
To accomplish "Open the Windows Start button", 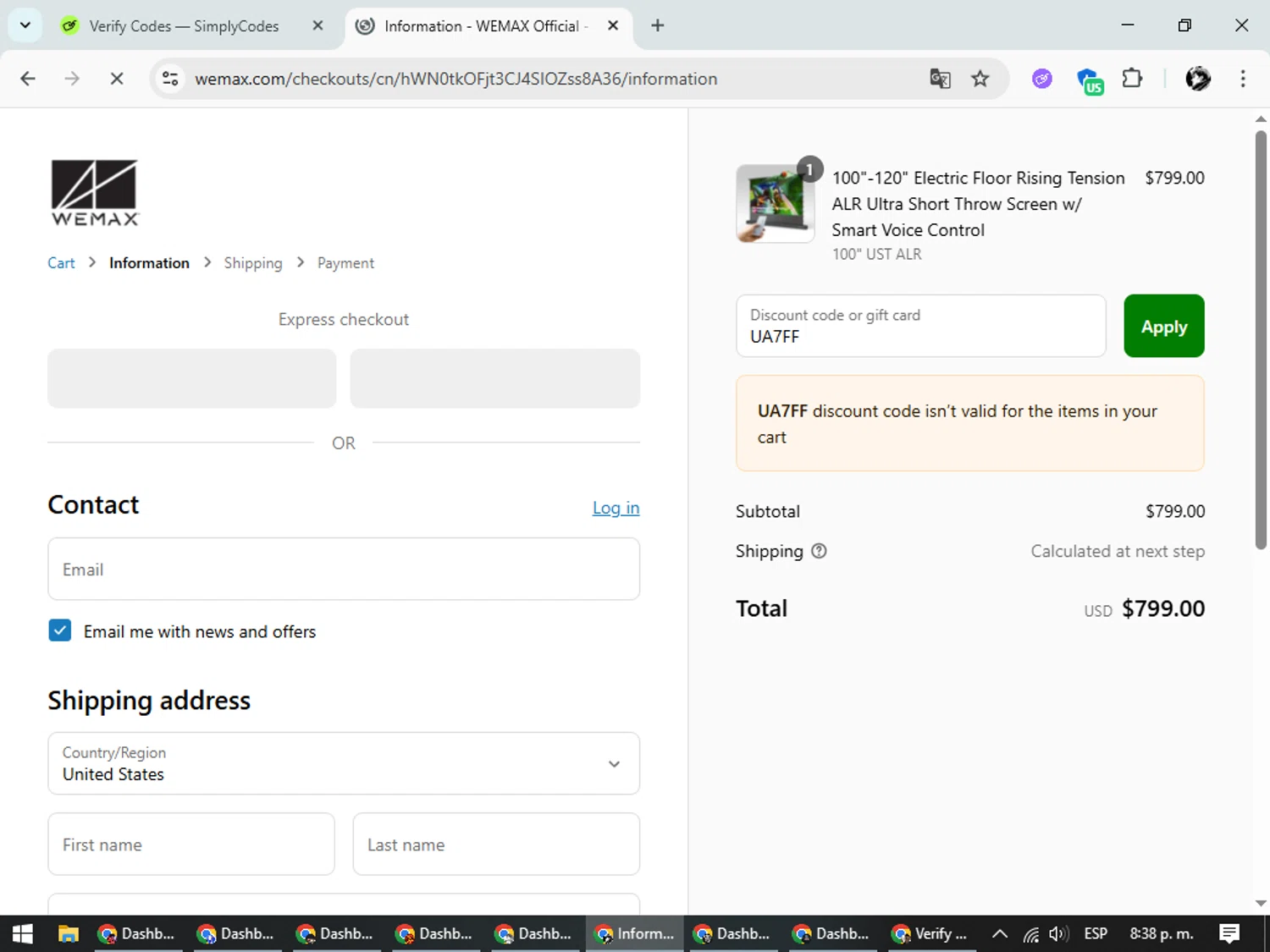I will coord(23,933).
